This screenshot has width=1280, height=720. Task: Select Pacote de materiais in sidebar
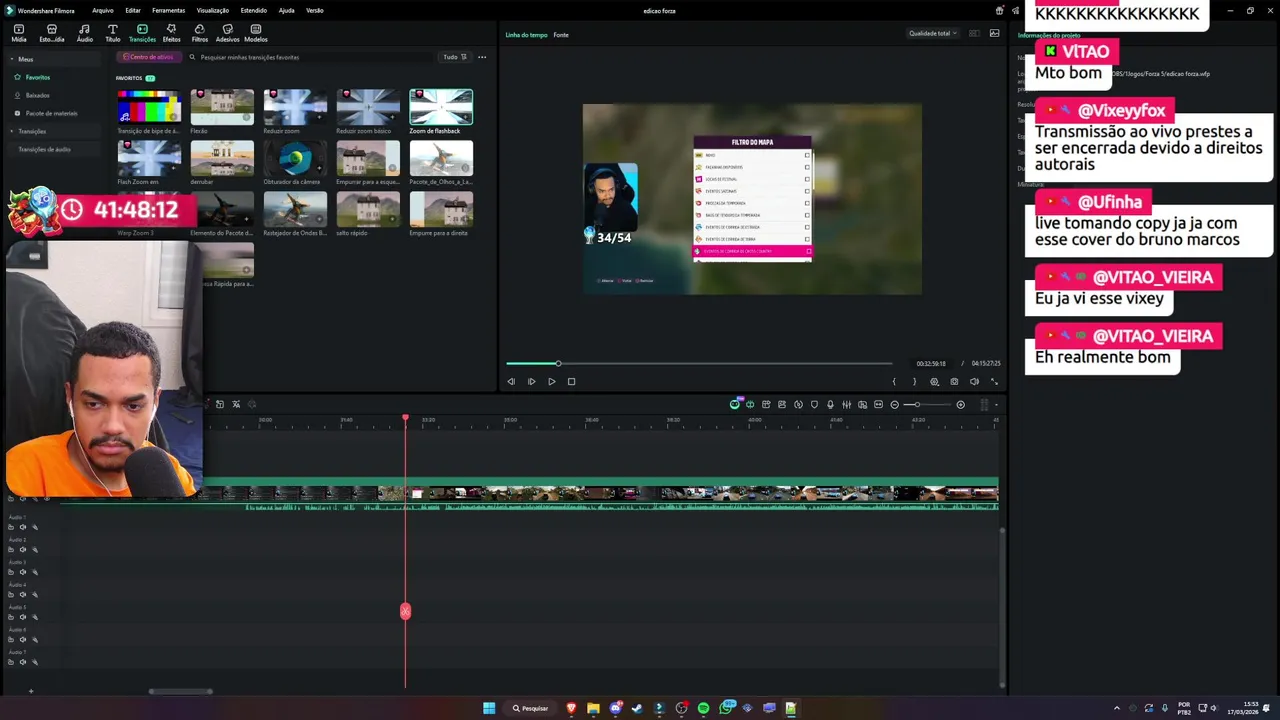coord(51,113)
